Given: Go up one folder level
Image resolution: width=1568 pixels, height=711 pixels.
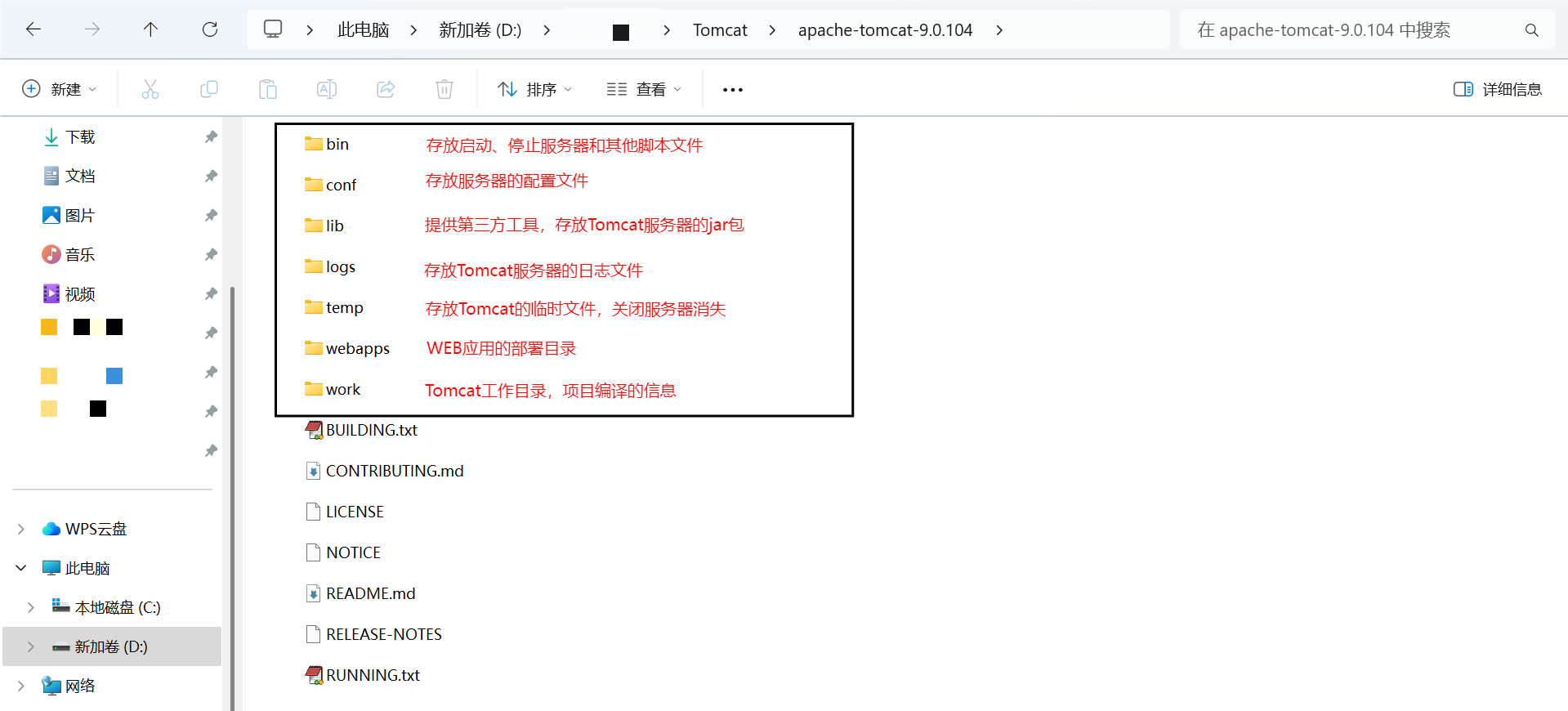Looking at the screenshot, I should 150,29.
